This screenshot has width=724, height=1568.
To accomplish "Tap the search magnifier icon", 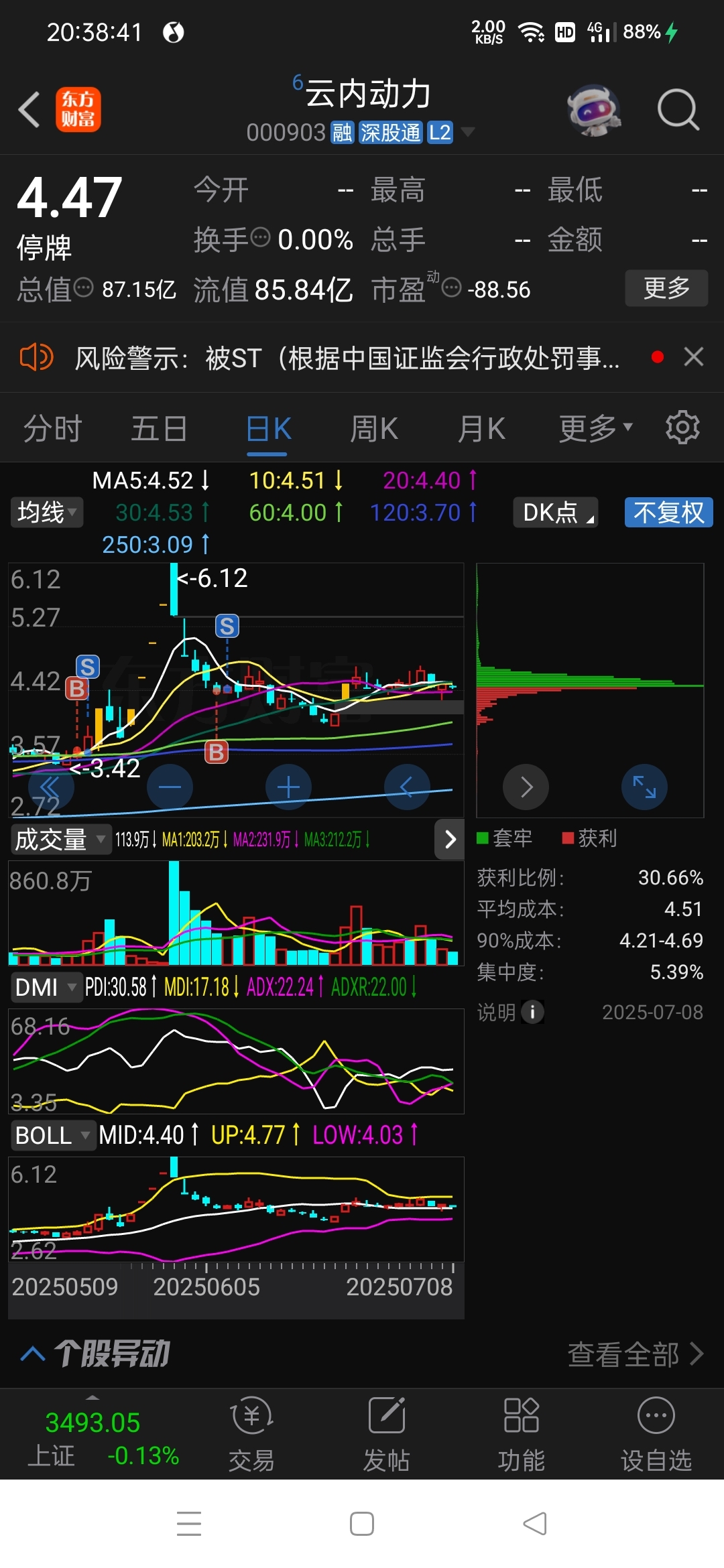I will point(678,109).
